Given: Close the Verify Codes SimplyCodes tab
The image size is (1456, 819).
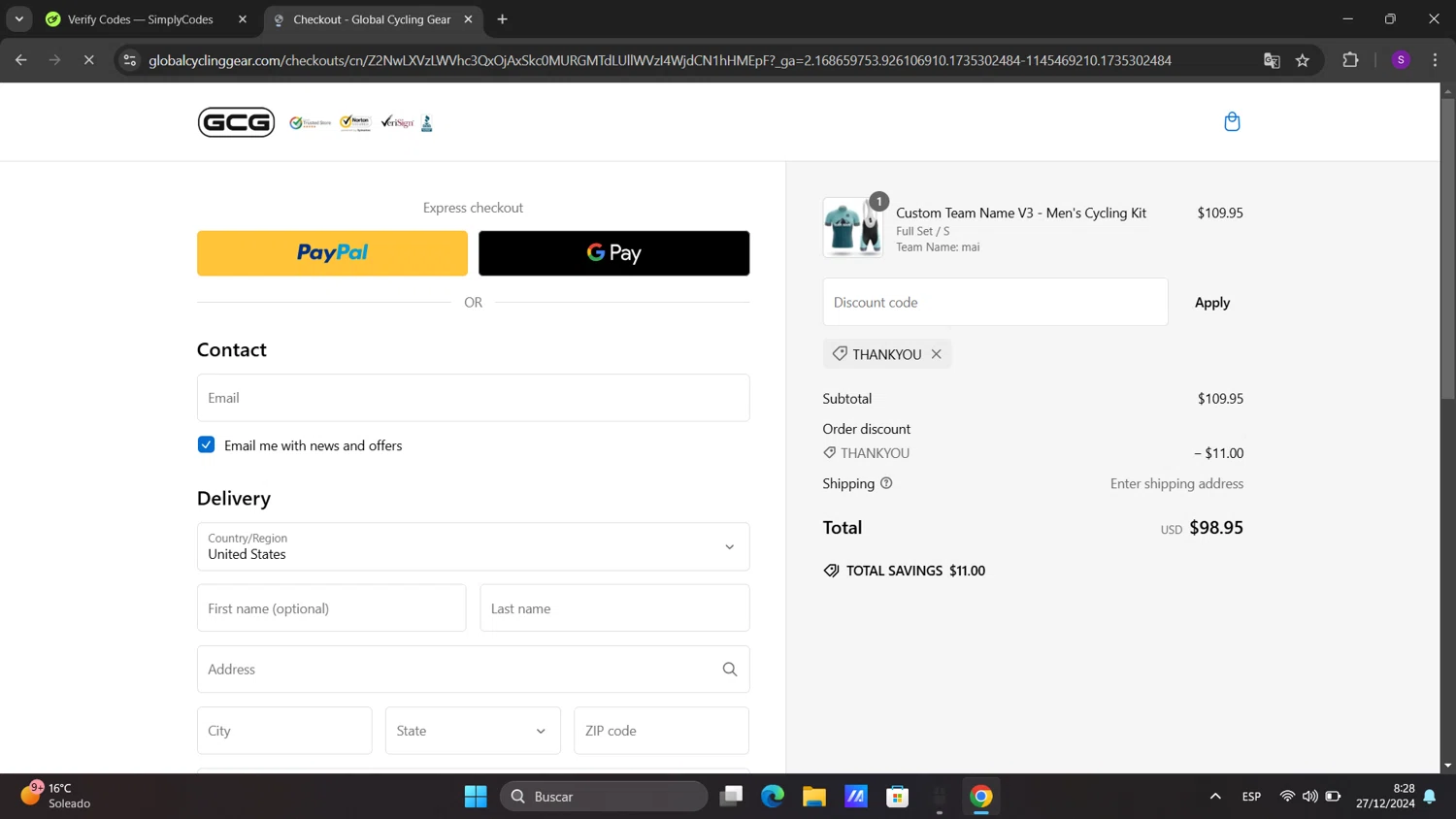Looking at the screenshot, I should pos(243,19).
